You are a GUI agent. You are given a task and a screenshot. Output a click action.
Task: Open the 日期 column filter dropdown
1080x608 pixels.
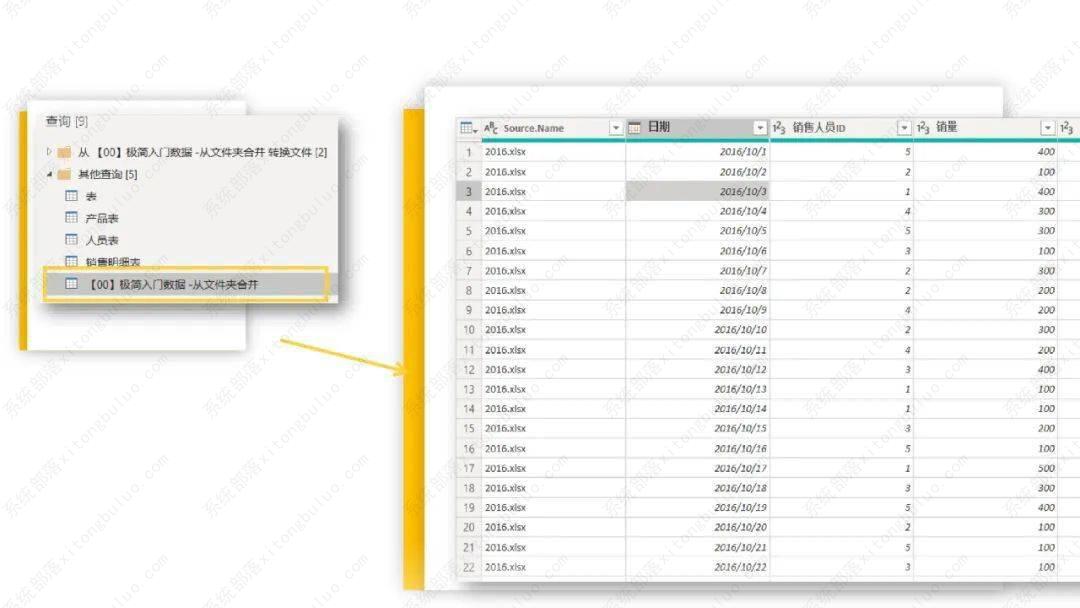pyautogui.click(x=760, y=128)
